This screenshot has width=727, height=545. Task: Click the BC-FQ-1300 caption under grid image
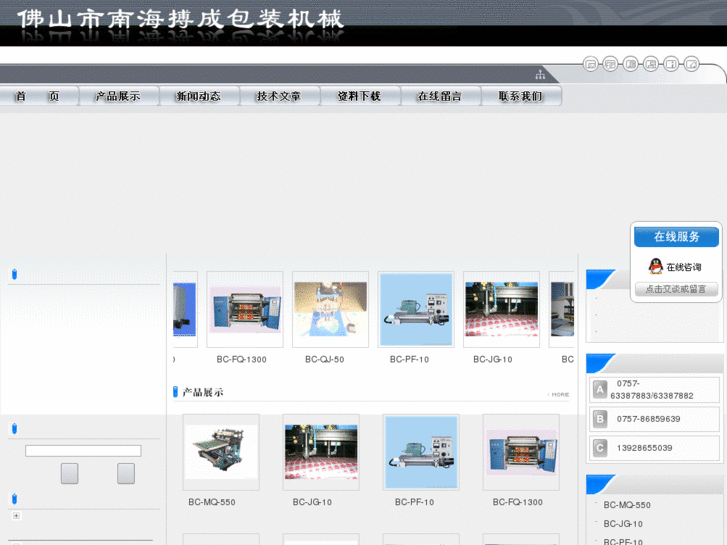[517, 502]
